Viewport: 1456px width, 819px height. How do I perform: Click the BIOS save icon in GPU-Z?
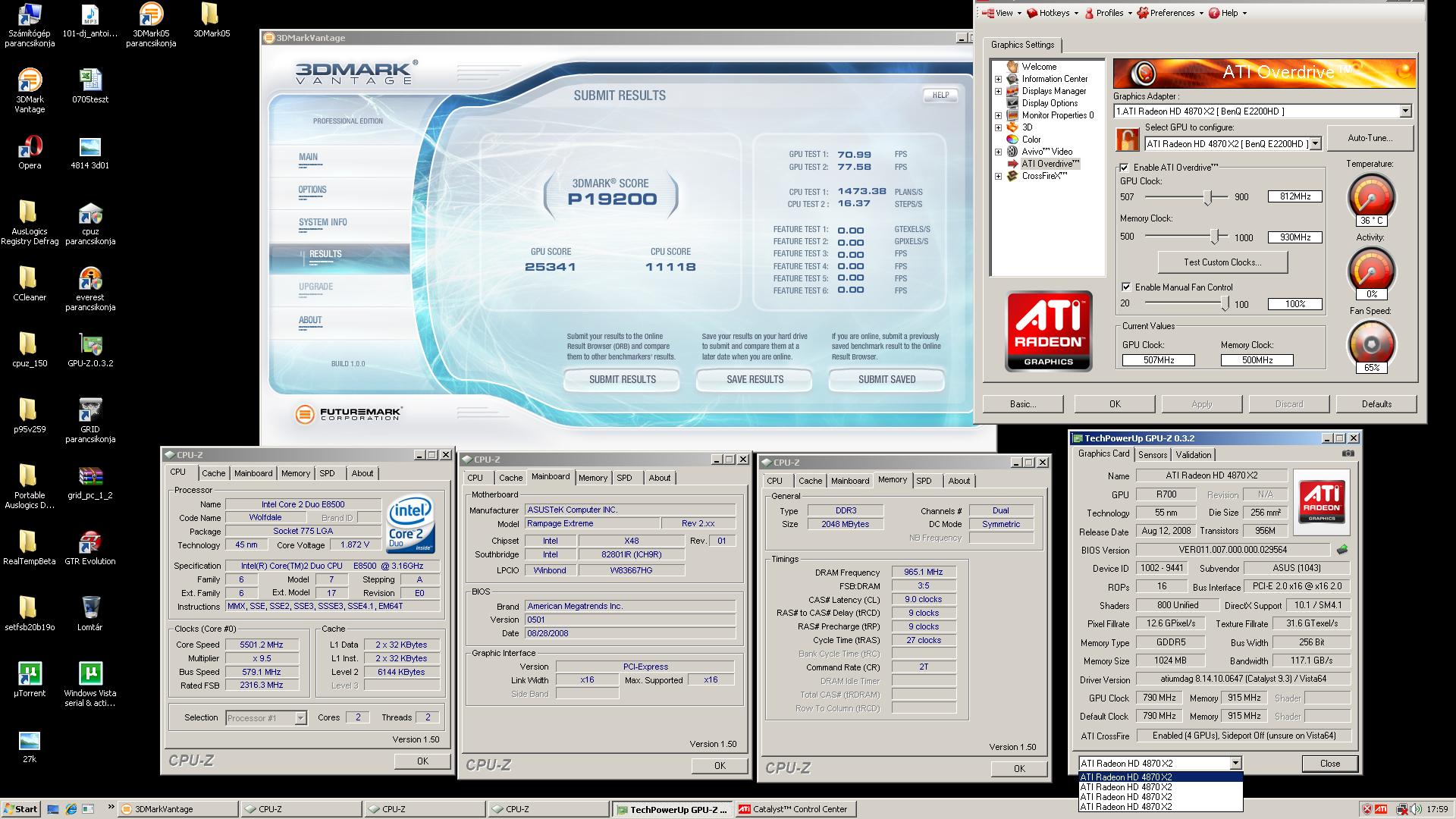click(1342, 550)
